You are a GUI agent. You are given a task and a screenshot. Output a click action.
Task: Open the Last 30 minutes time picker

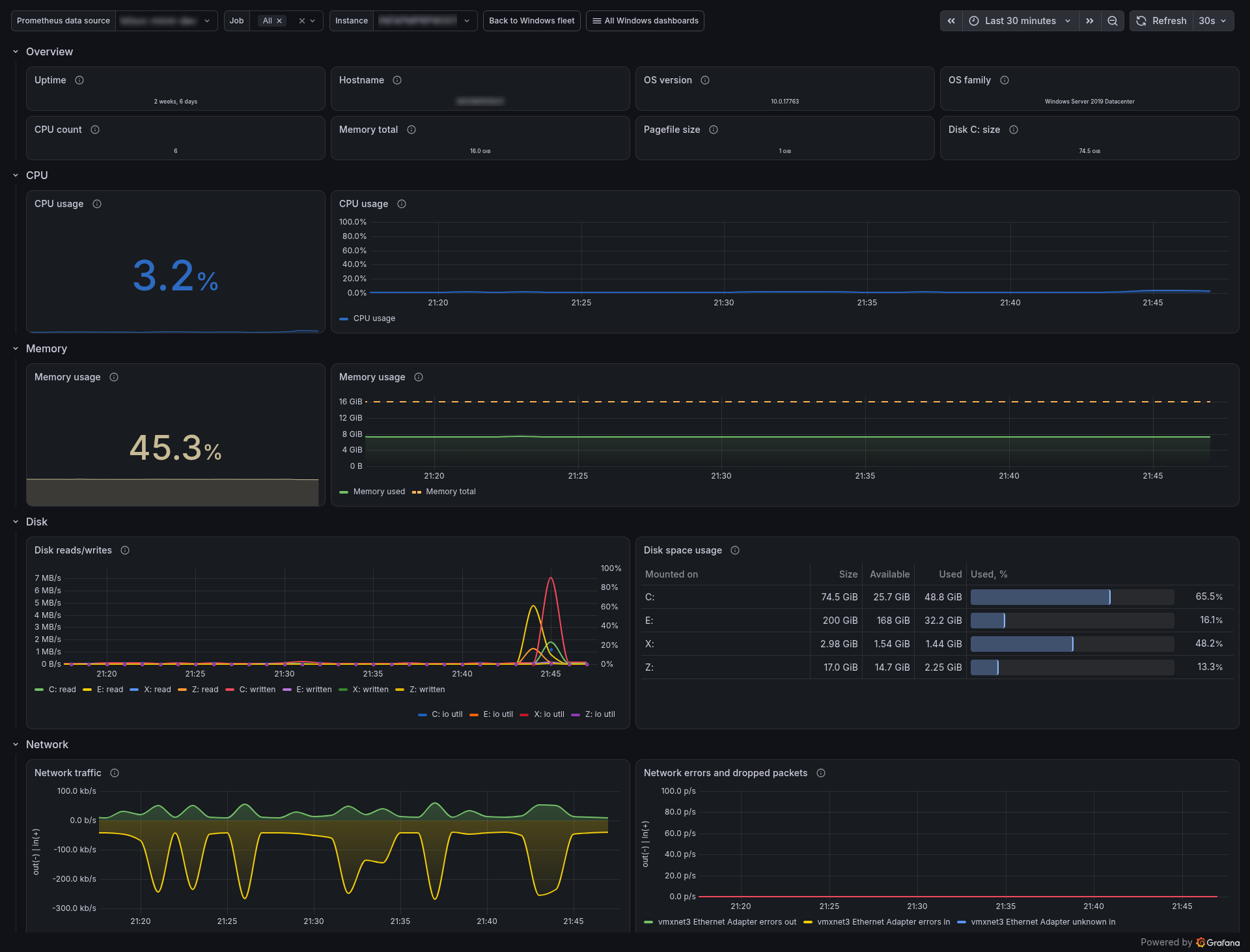point(1020,21)
